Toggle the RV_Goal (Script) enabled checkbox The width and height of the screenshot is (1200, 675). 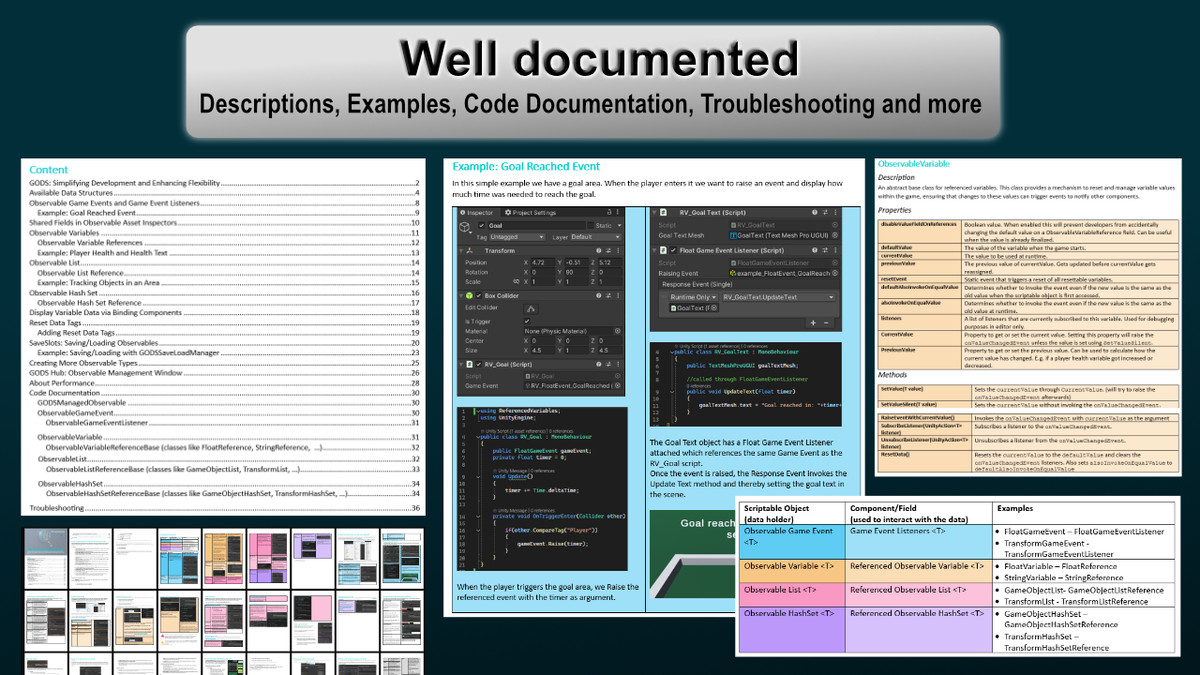click(478, 364)
